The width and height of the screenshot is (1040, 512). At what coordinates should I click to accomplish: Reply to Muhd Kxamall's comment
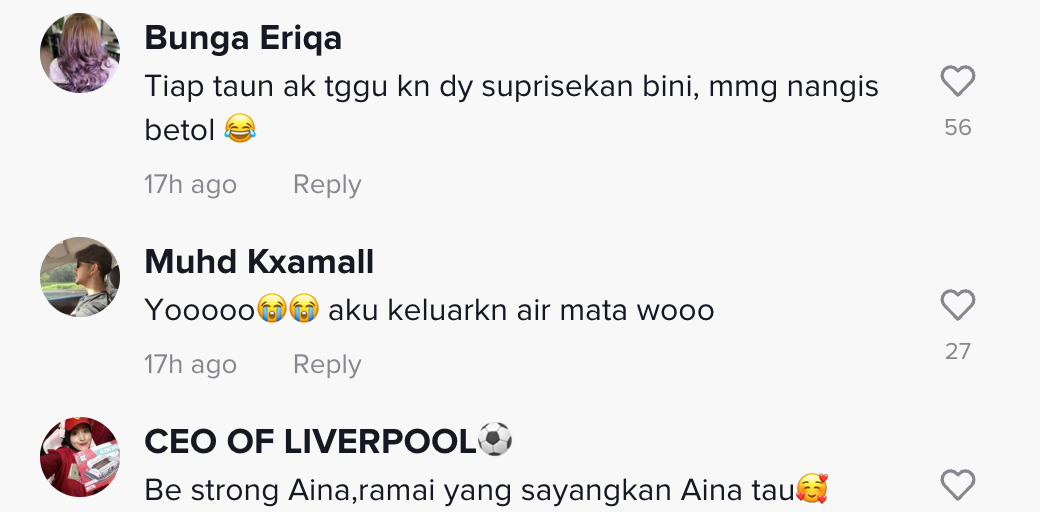pos(327,364)
